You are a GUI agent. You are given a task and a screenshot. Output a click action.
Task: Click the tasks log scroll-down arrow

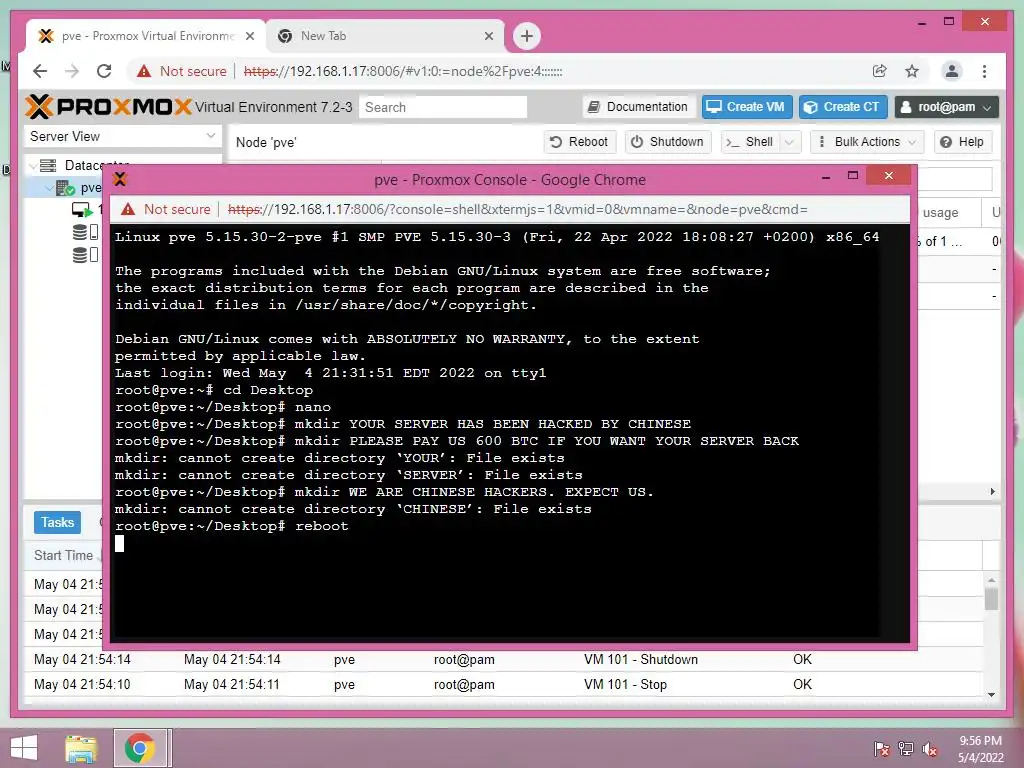tap(991, 695)
